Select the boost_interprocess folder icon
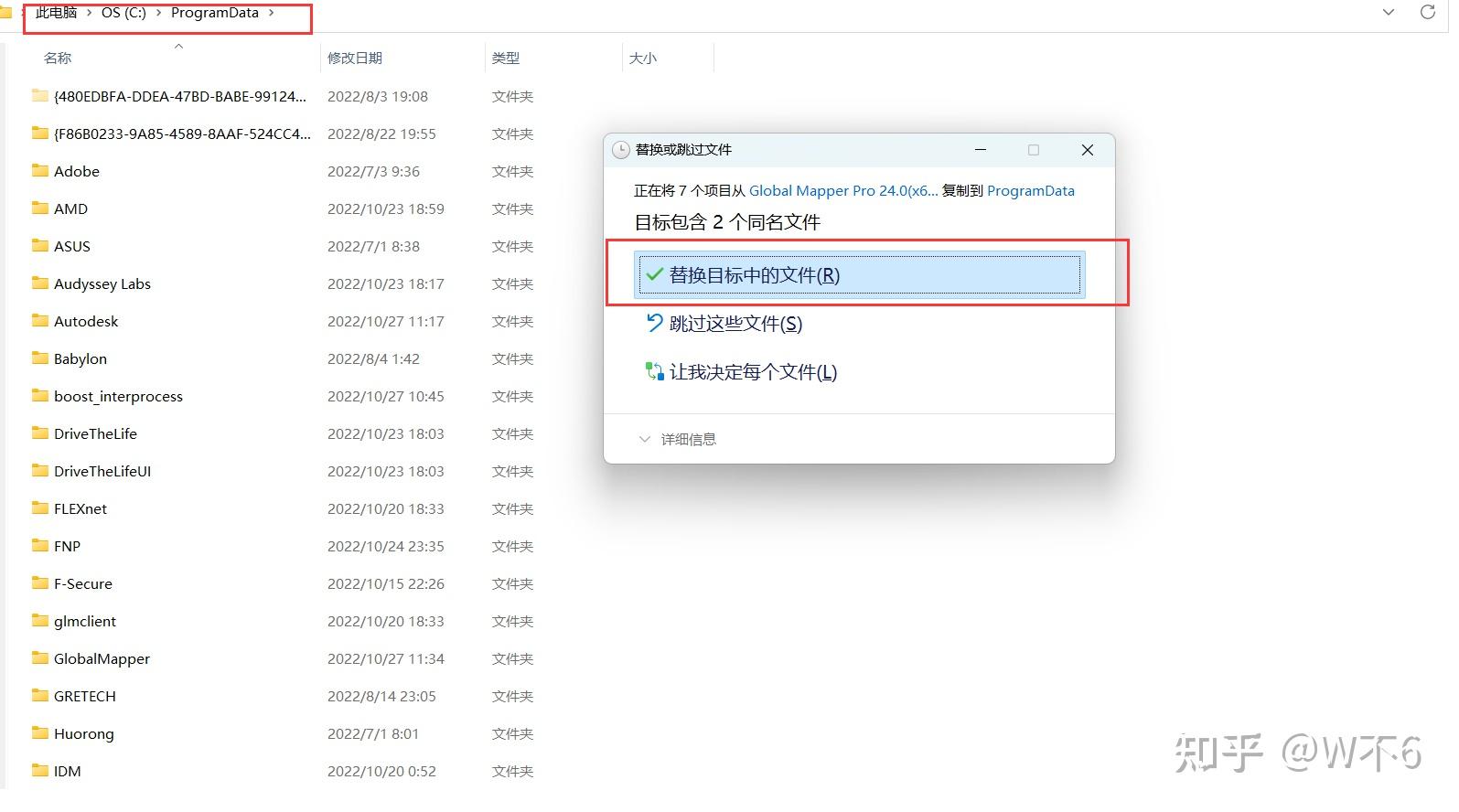This screenshot has width=1459, height=812. [x=39, y=395]
